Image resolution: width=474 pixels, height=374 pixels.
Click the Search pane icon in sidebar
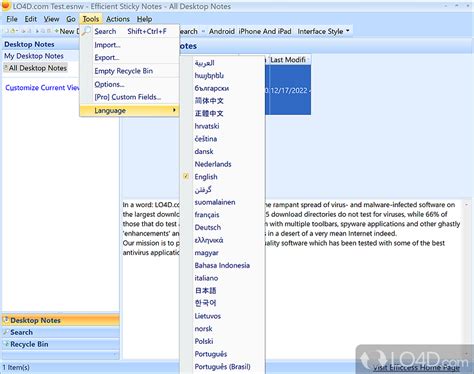[6, 332]
